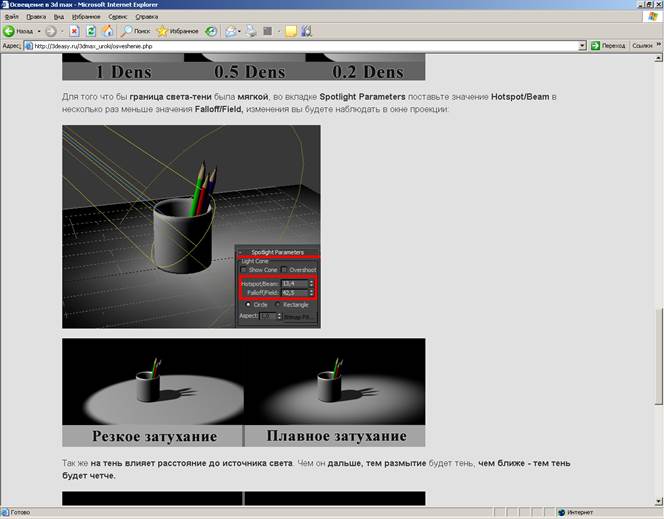Go to the home page with the house icon
Screen dimensions: 664x519
108,31
